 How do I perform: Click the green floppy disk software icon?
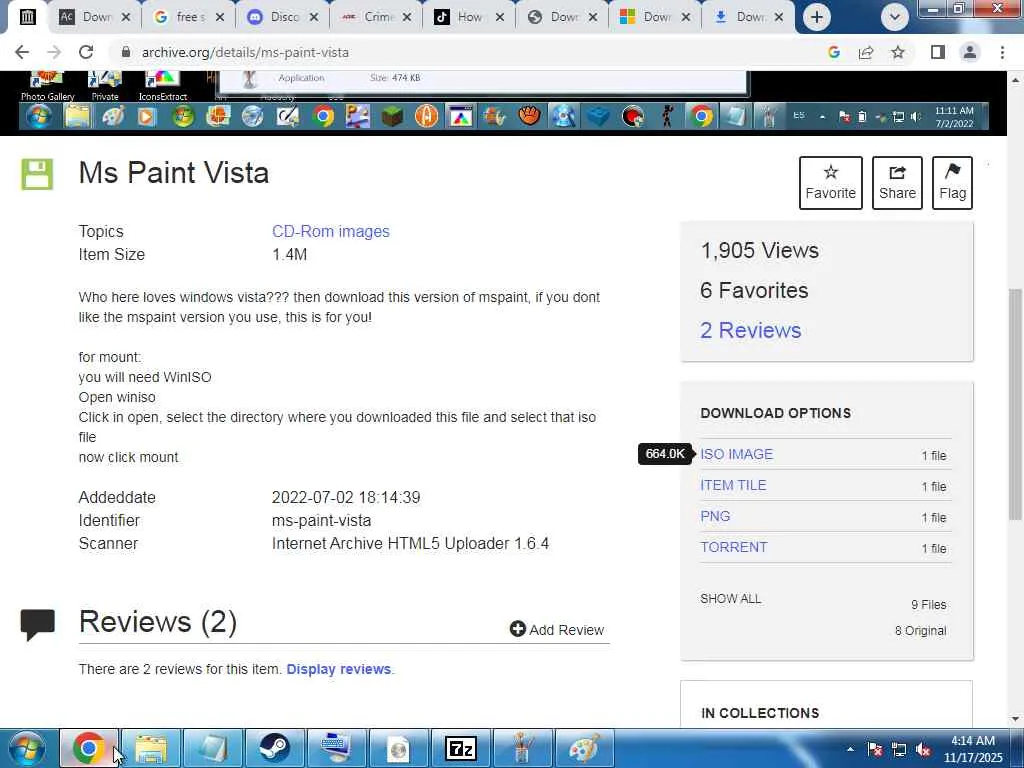[x=37, y=174]
